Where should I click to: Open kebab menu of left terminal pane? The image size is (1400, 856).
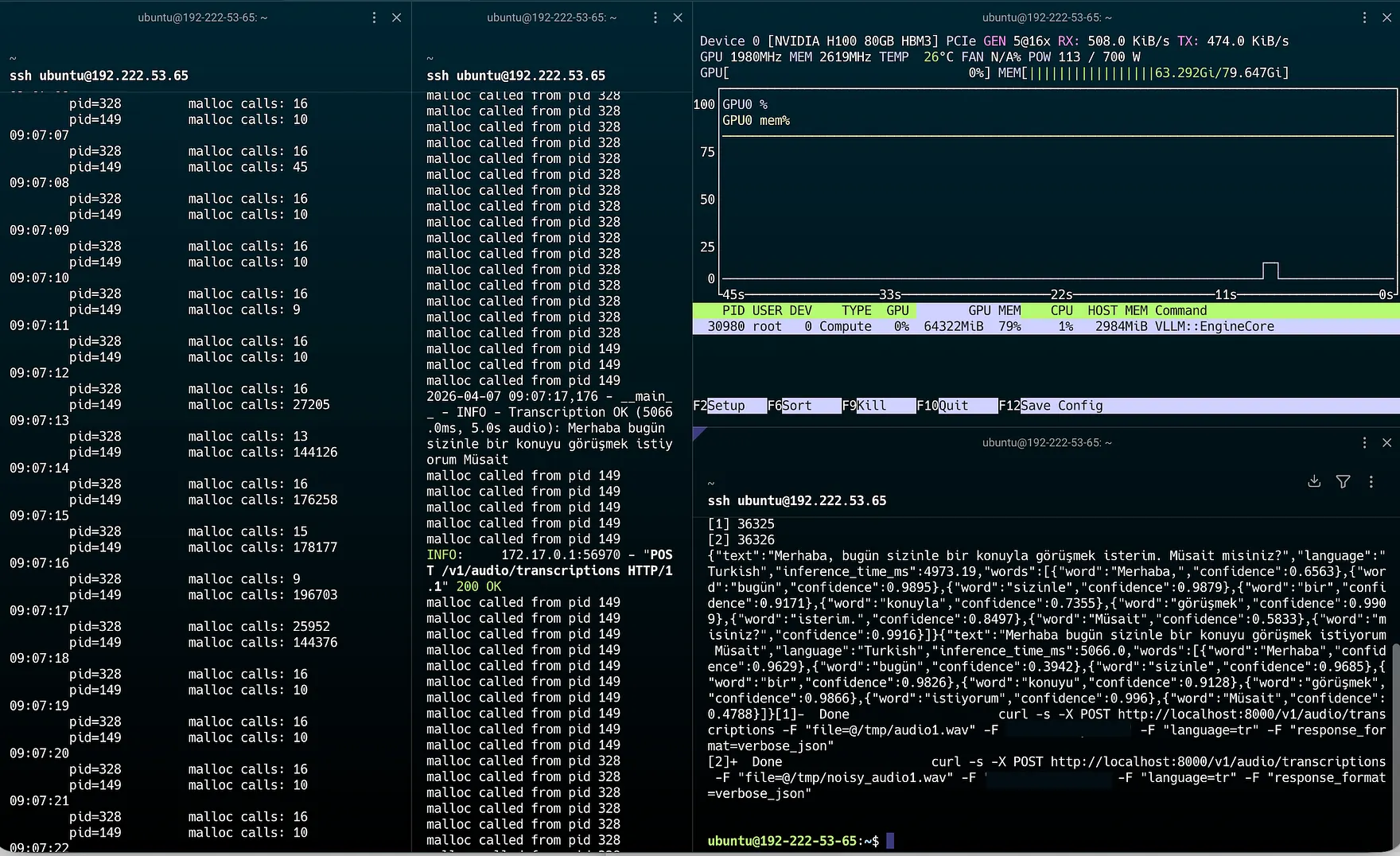tap(374, 18)
